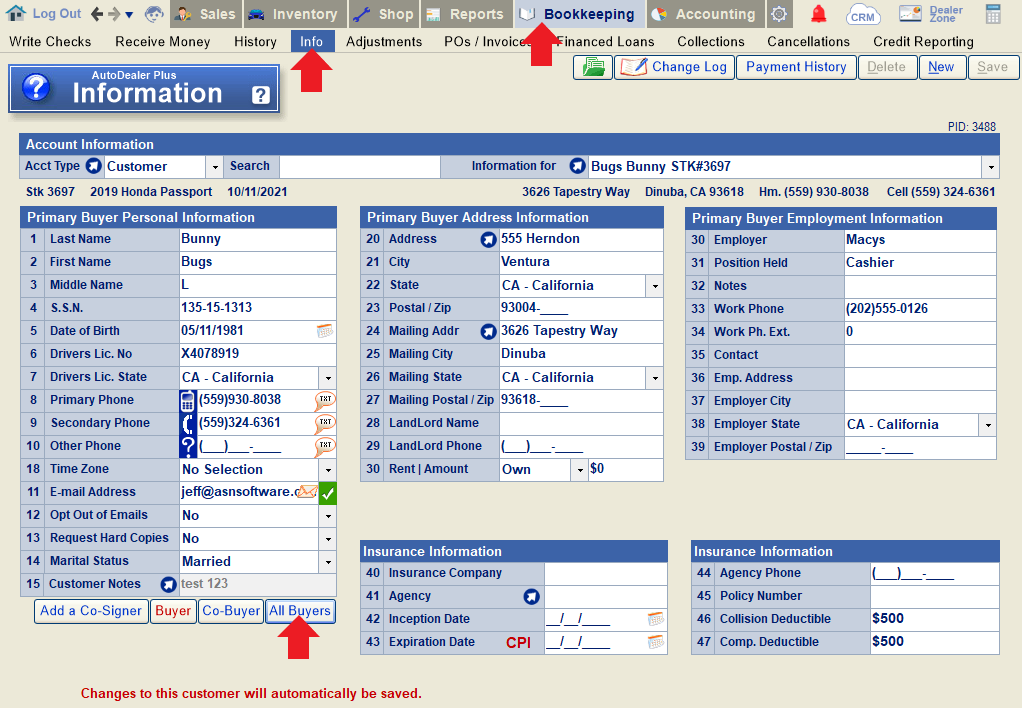The width and height of the screenshot is (1022, 708).
Task: Send text message to Other Phone
Action: pyautogui.click(x=325, y=447)
